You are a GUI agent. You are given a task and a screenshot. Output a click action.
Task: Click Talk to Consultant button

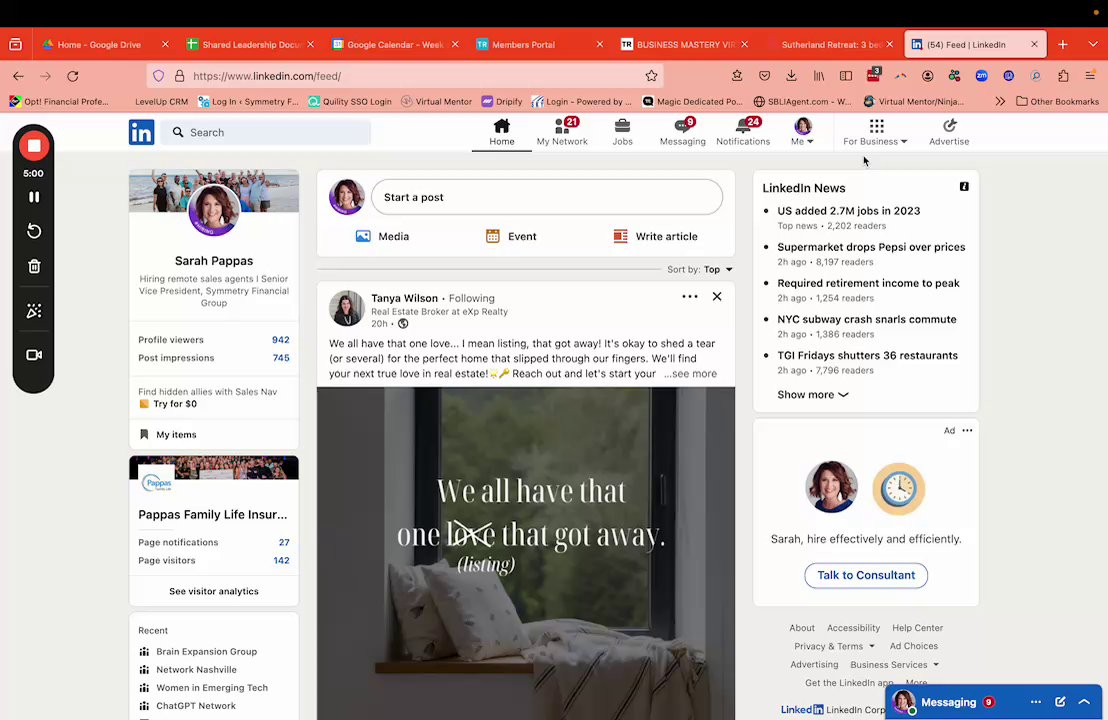[x=866, y=575]
